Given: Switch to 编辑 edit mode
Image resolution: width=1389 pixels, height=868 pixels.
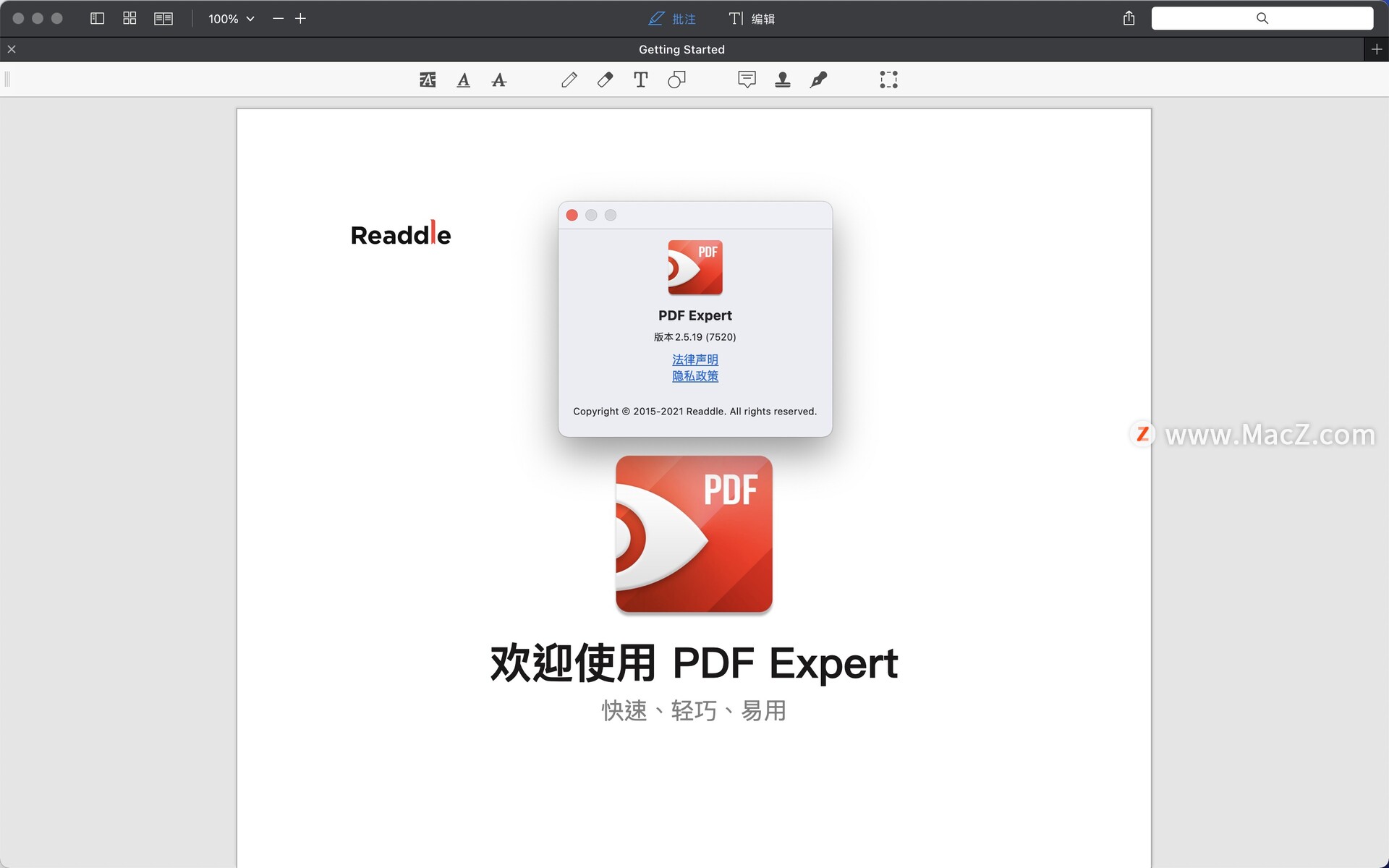Looking at the screenshot, I should 752,19.
